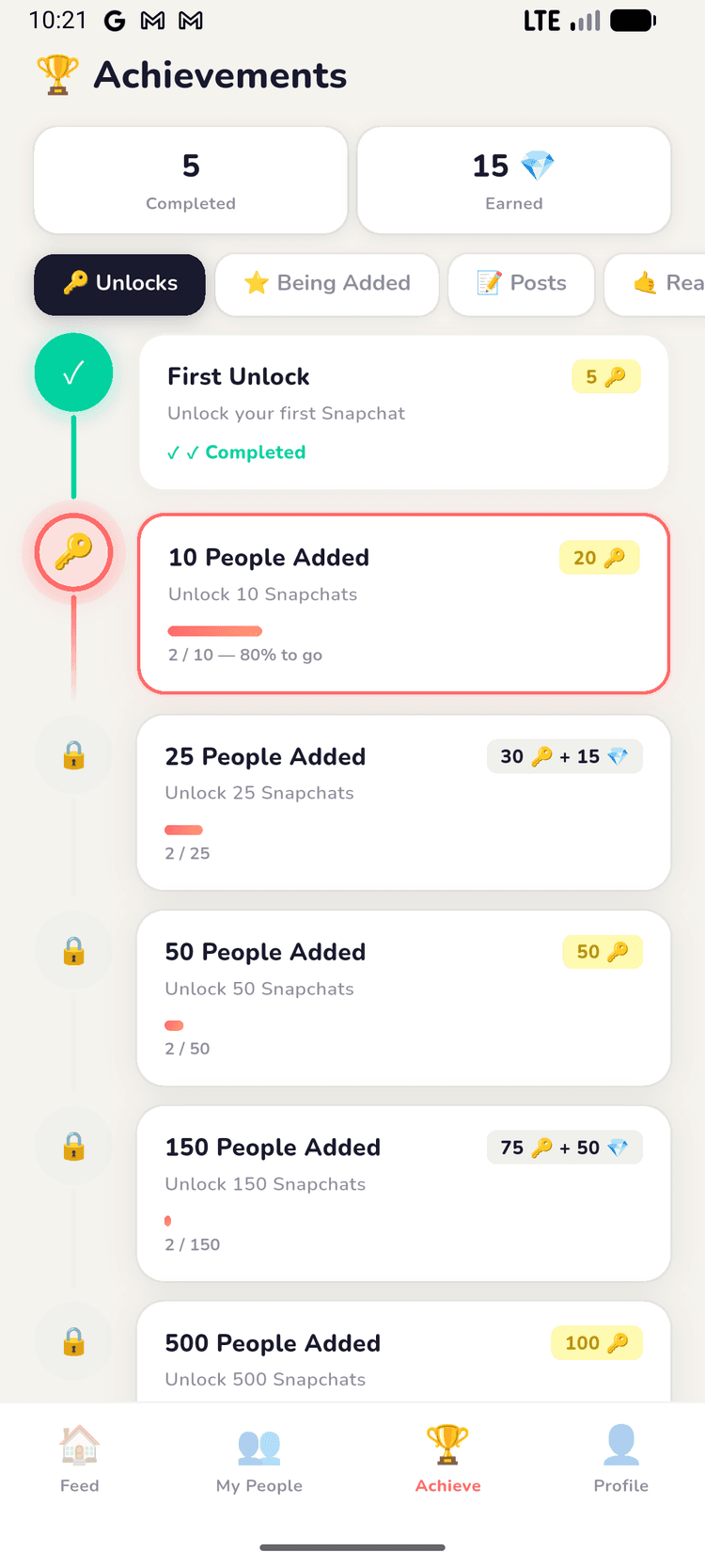Click the lock icon for 150 People Added
This screenshot has width=705, height=1568.
click(73, 1146)
